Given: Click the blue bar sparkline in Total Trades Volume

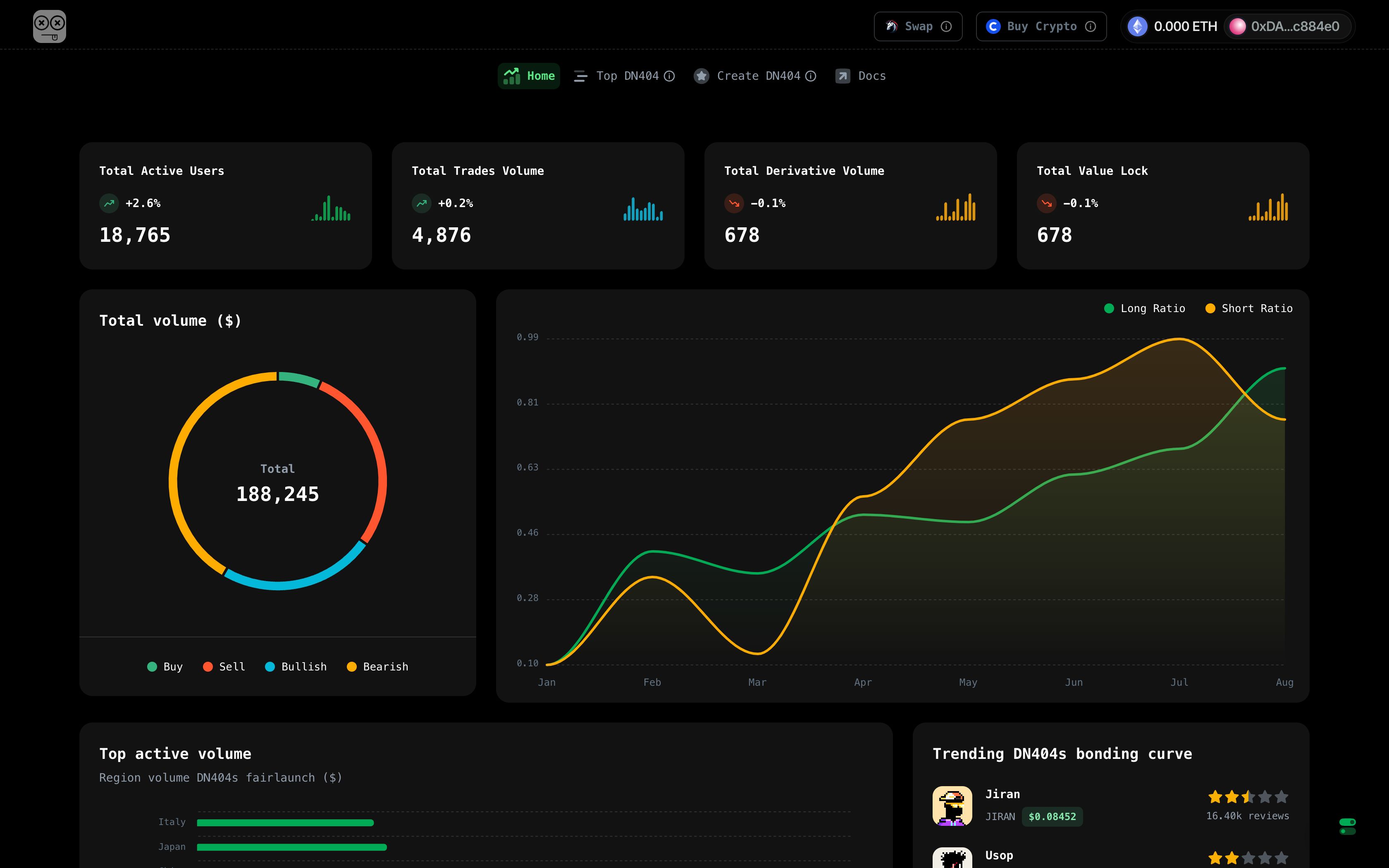Looking at the screenshot, I should coord(643,208).
